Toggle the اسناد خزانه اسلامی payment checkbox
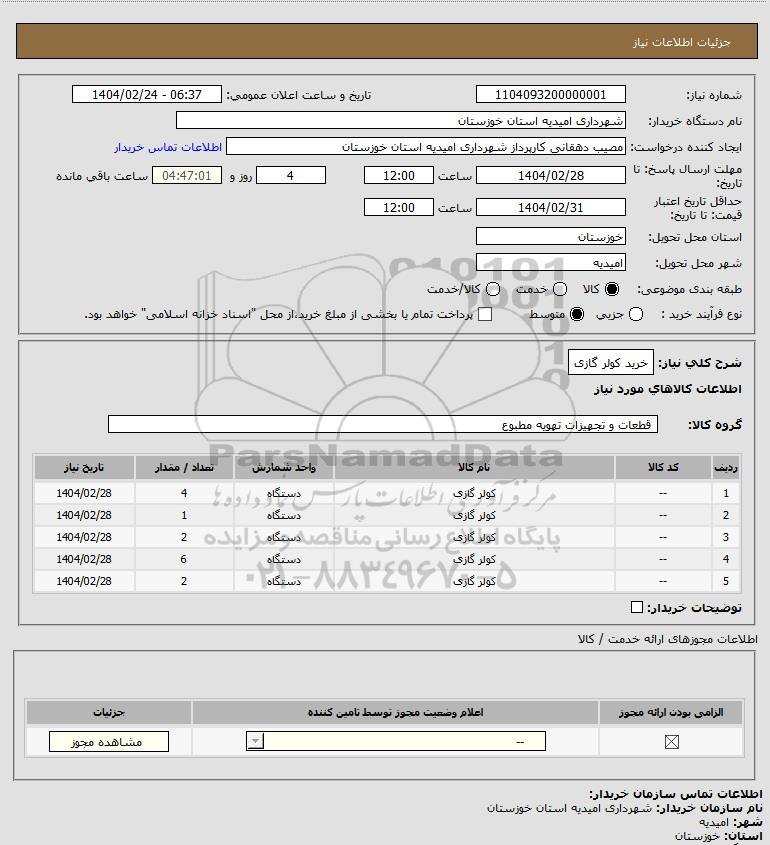Viewport: 770px width, 845px height. pyautogui.click(x=485, y=314)
